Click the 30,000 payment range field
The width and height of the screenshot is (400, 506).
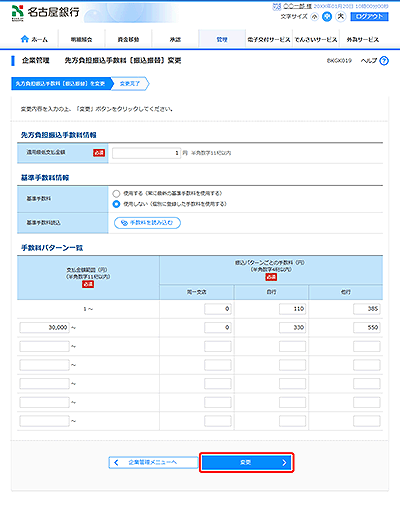(45, 328)
